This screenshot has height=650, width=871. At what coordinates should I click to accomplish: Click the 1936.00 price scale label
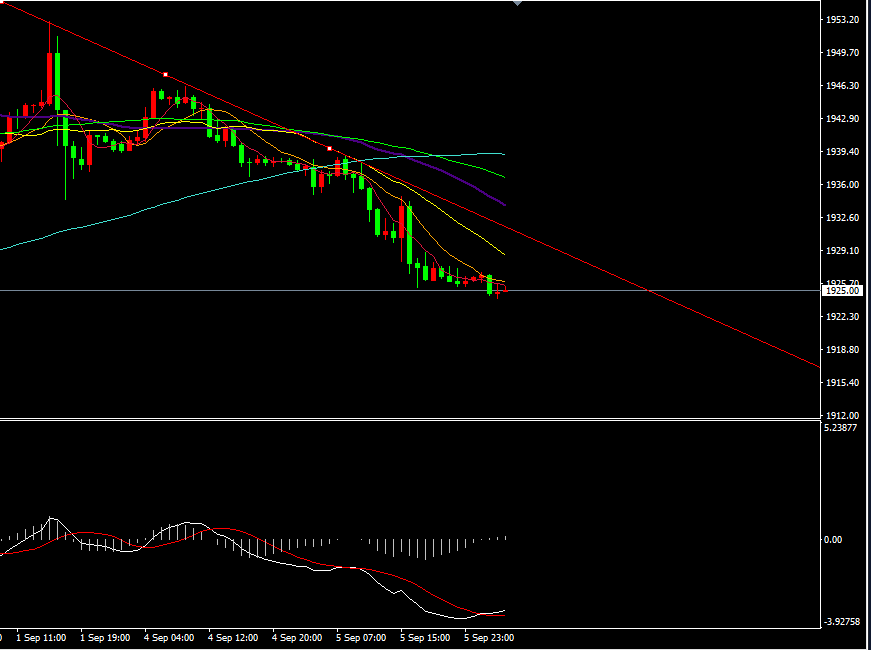click(x=843, y=184)
